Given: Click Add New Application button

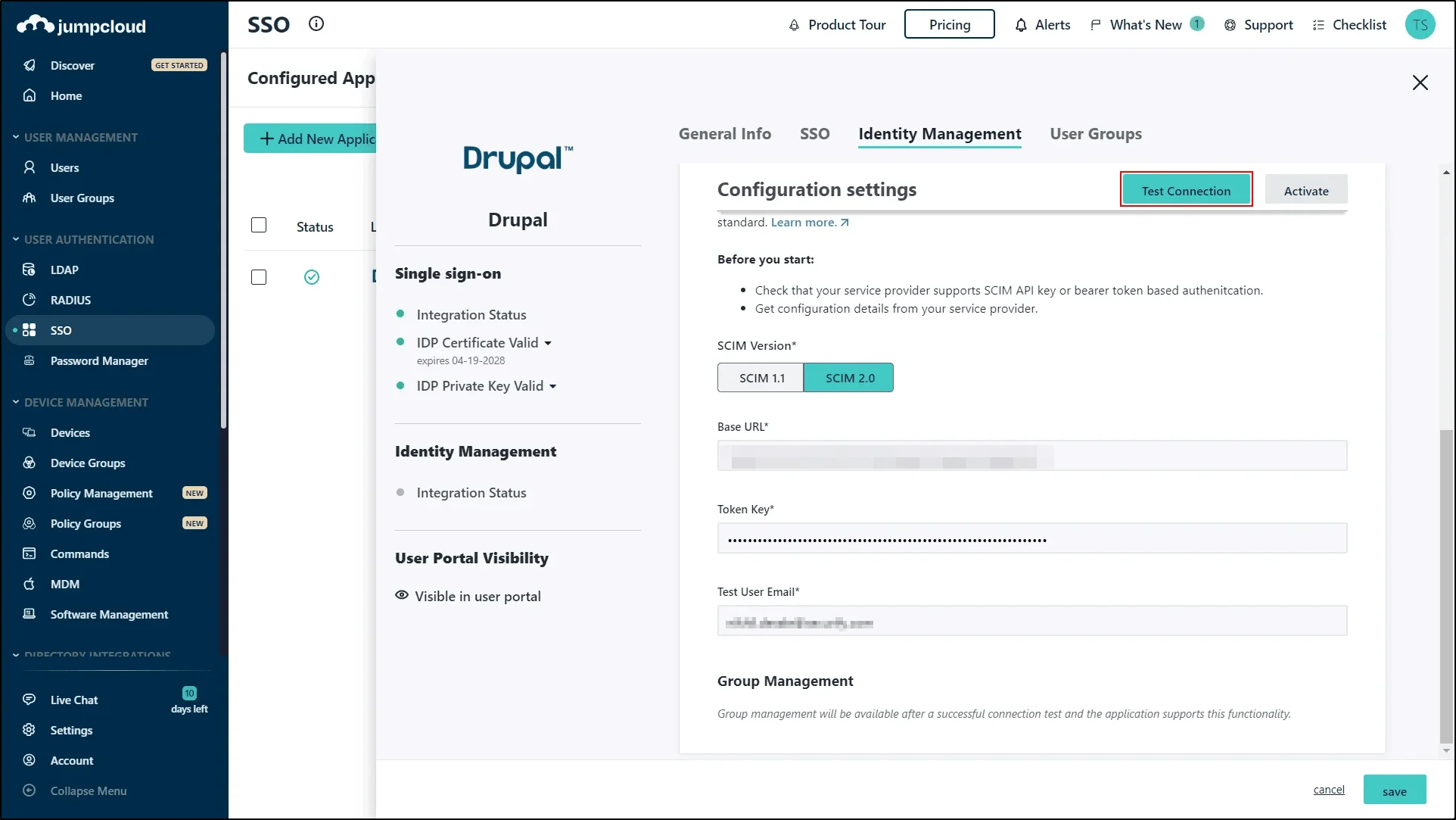Looking at the screenshot, I should pyautogui.click(x=310, y=139).
